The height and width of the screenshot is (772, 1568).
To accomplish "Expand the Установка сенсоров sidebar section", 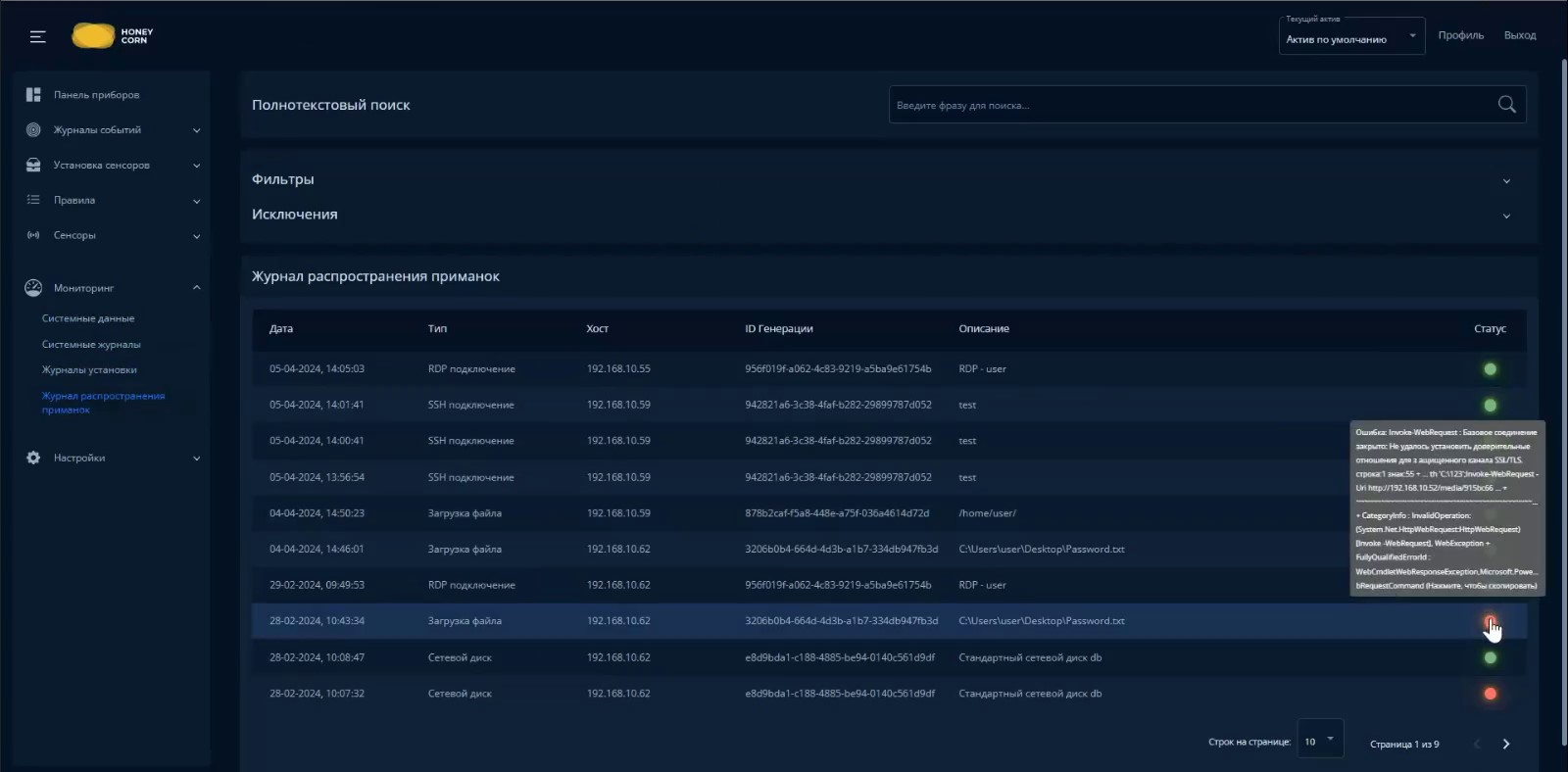I will click(x=112, y=166).
